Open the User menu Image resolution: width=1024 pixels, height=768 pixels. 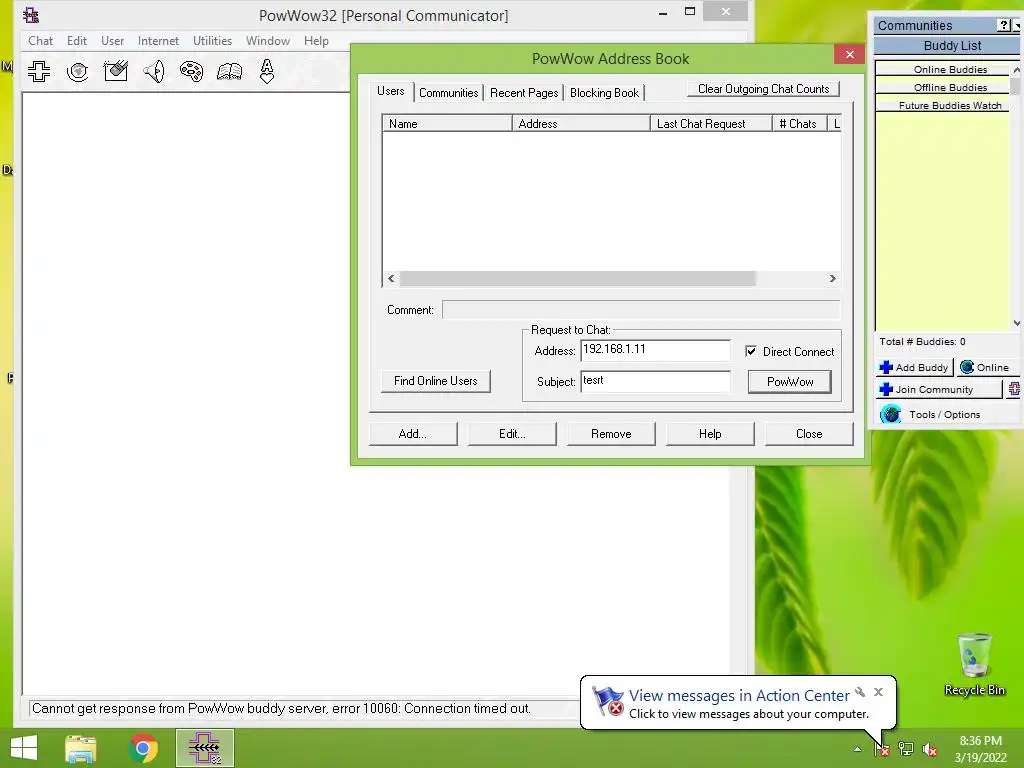[112, 40]
